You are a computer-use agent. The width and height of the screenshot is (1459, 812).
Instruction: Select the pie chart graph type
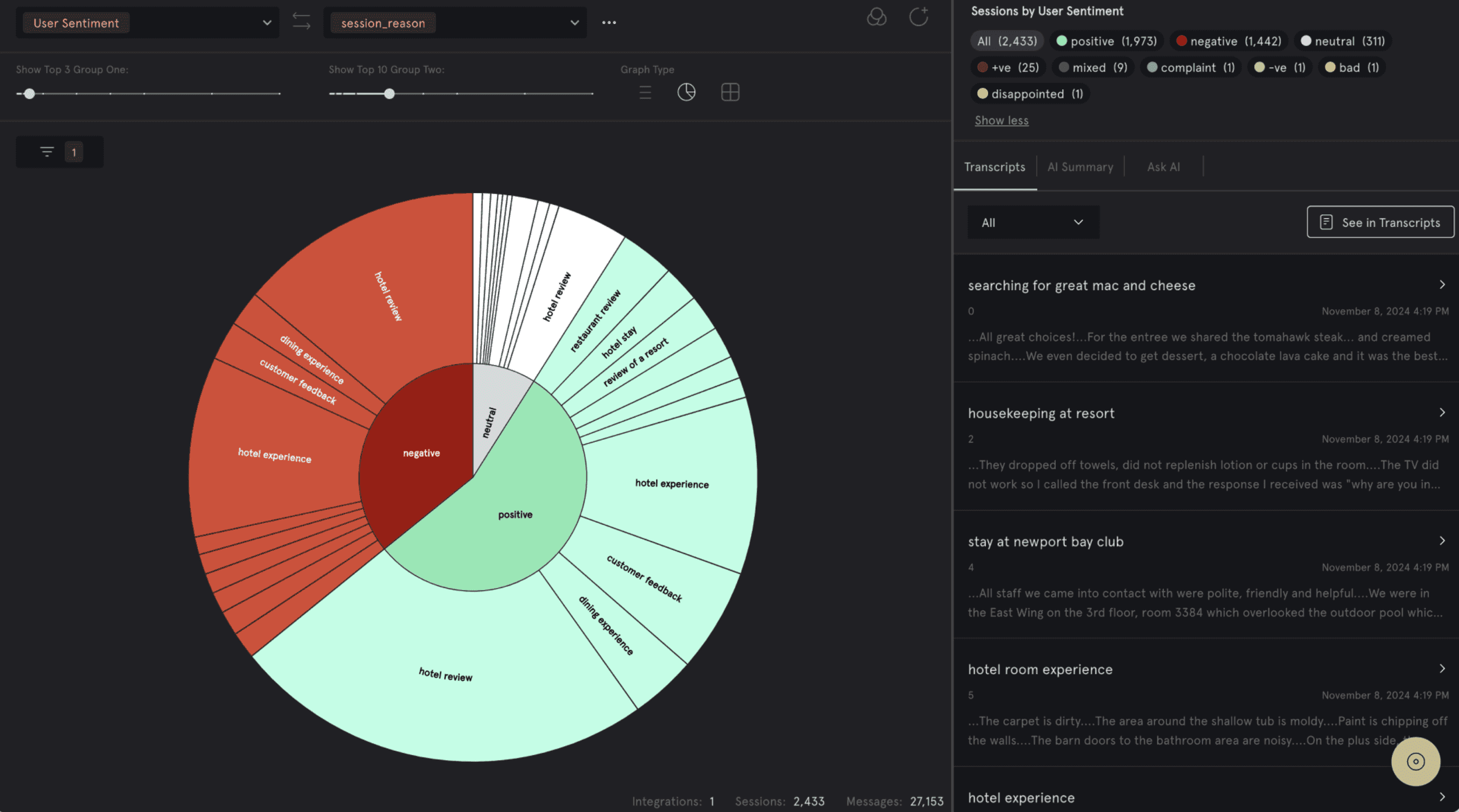[x=686, y=92]
